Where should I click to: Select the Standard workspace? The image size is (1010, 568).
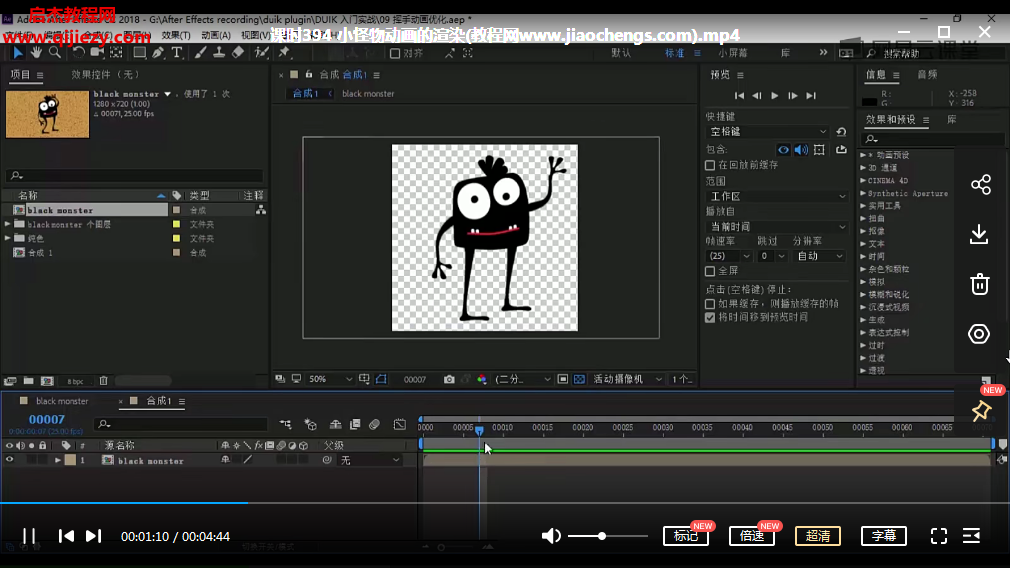[674, 53]
